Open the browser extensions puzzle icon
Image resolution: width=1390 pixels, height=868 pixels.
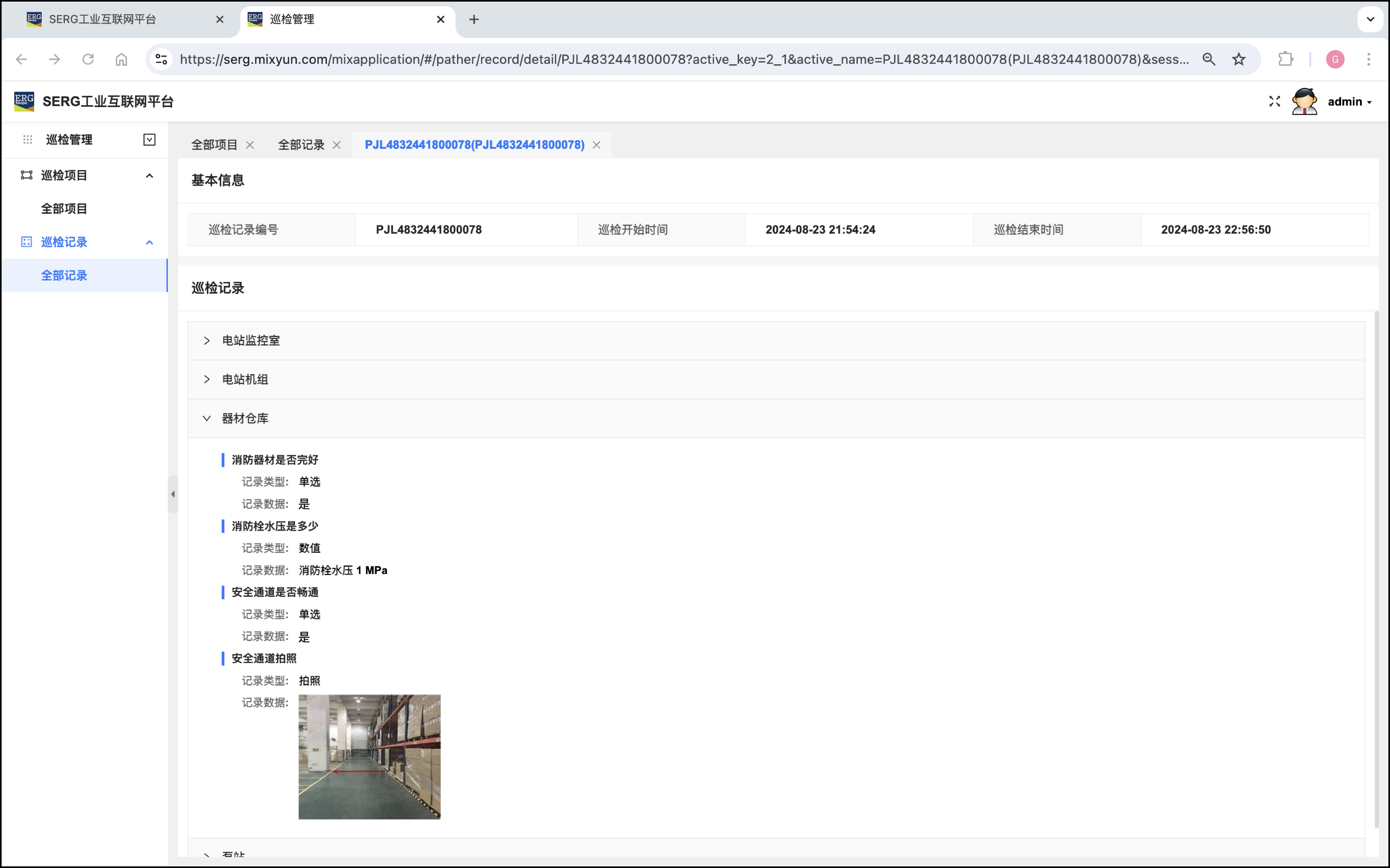(x=1285, y=59)
